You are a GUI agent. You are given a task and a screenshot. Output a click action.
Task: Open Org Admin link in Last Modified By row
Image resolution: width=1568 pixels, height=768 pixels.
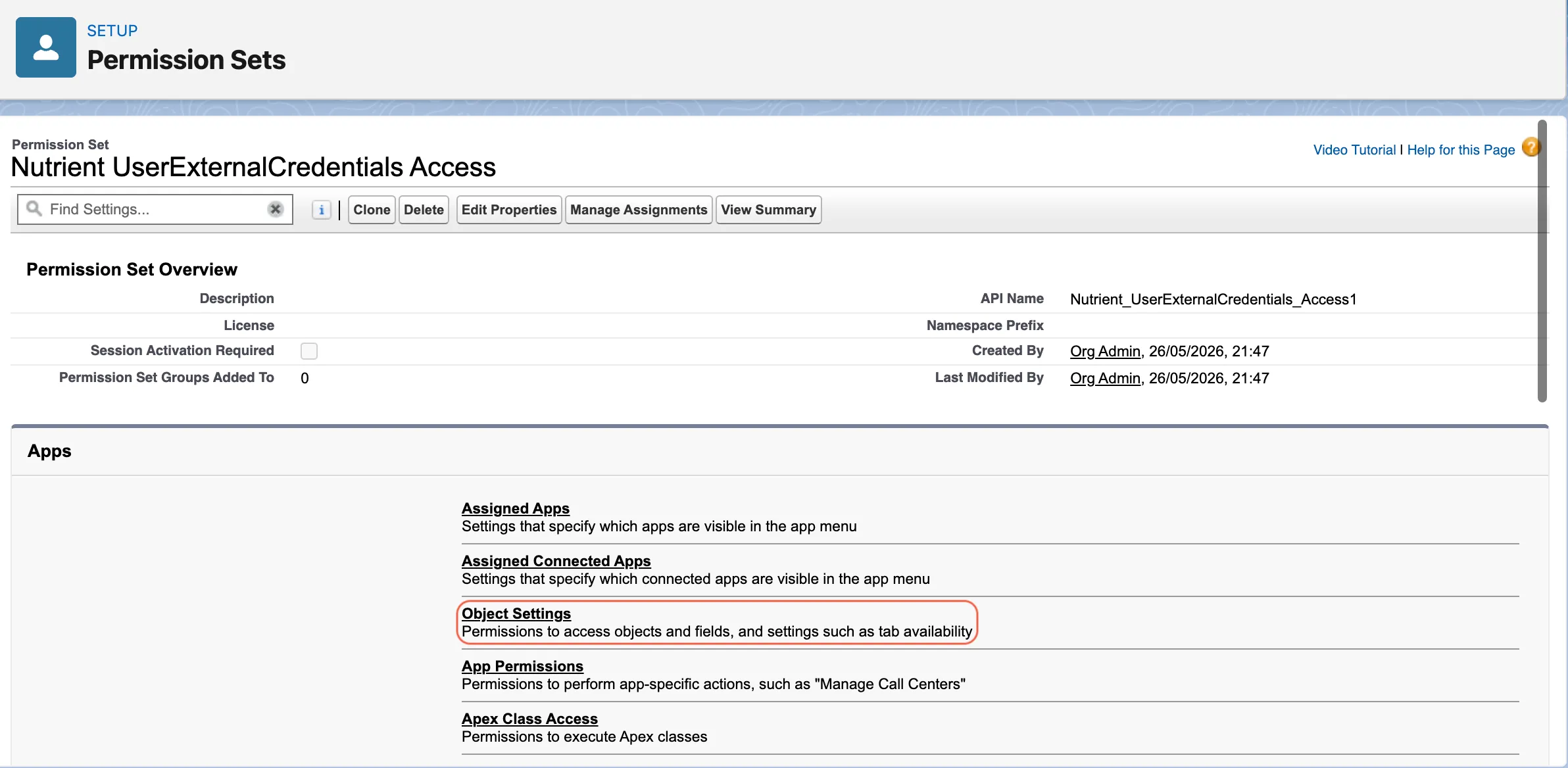point(1105,378)
